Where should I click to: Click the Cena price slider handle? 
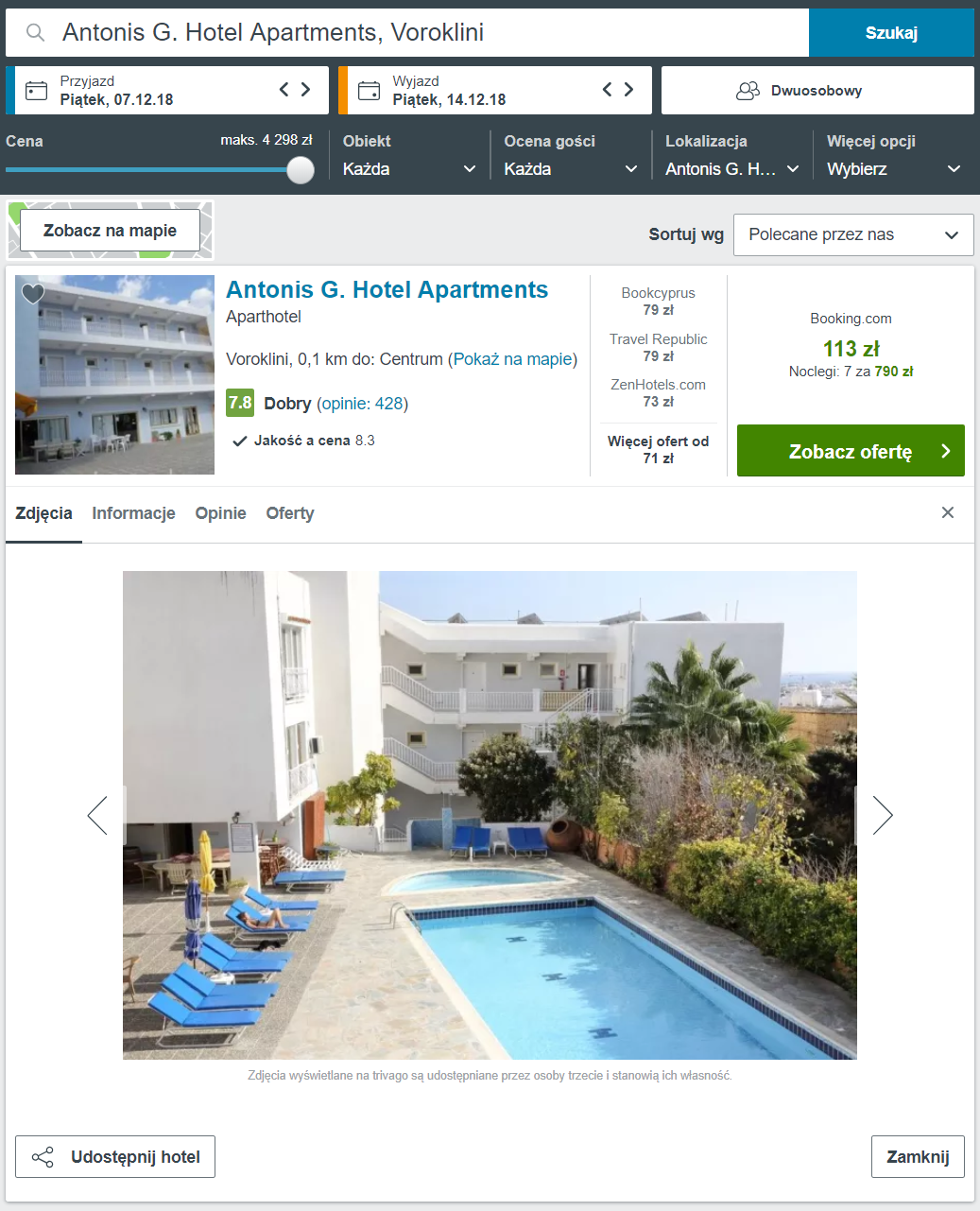301,170
